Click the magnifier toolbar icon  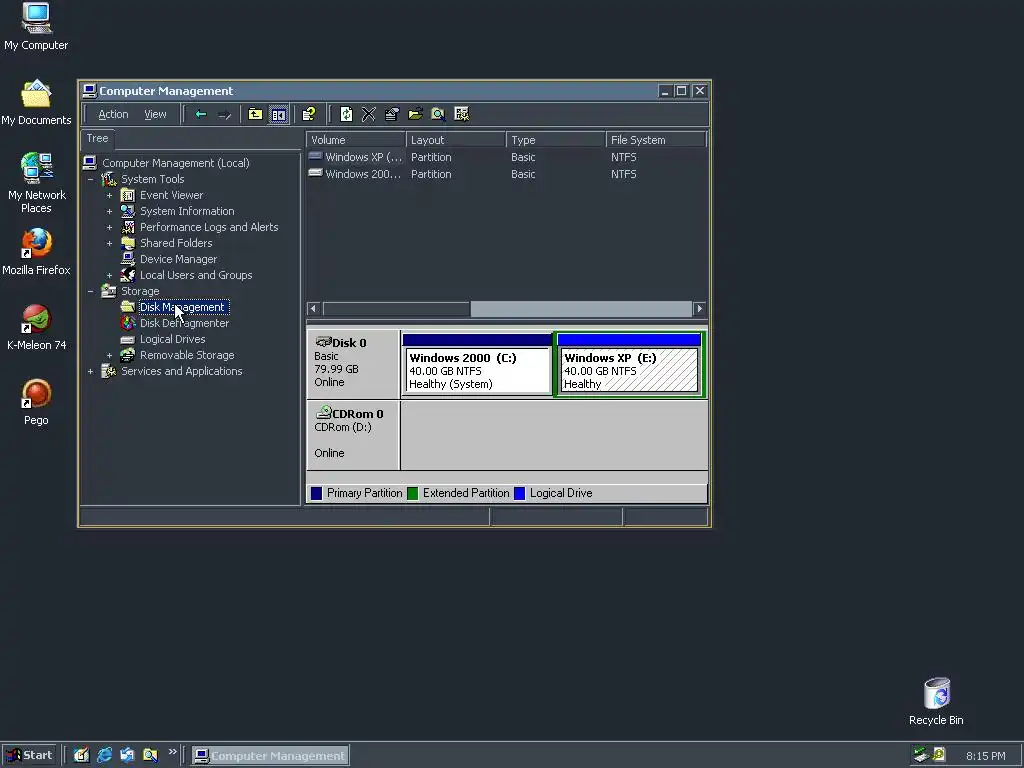pos(438,114)
